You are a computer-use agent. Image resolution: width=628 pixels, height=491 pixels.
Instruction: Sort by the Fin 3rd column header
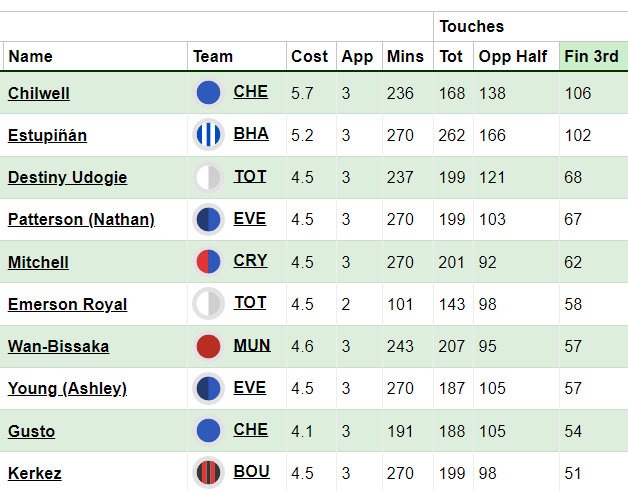[593, 56]
